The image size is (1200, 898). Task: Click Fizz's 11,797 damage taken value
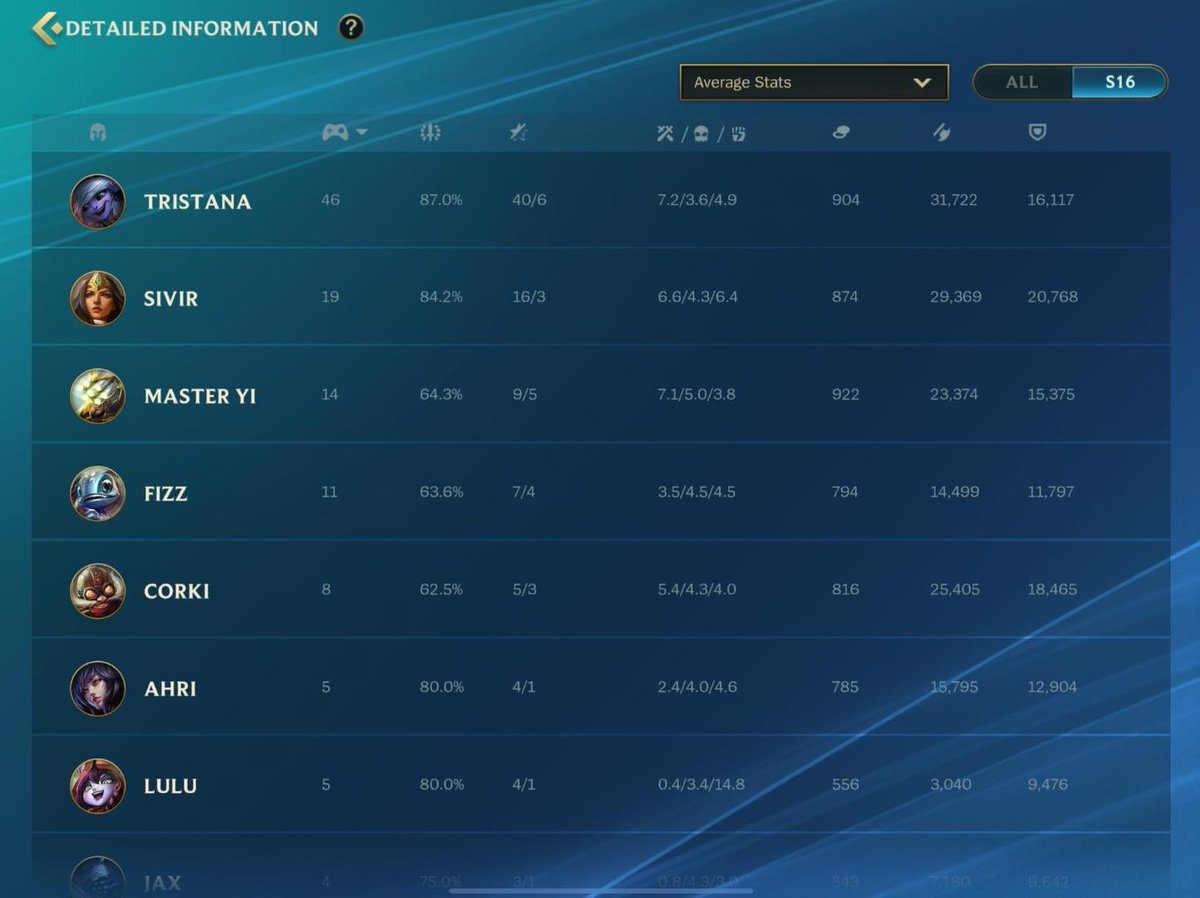pyautogui.click(x=1051, y=492)
